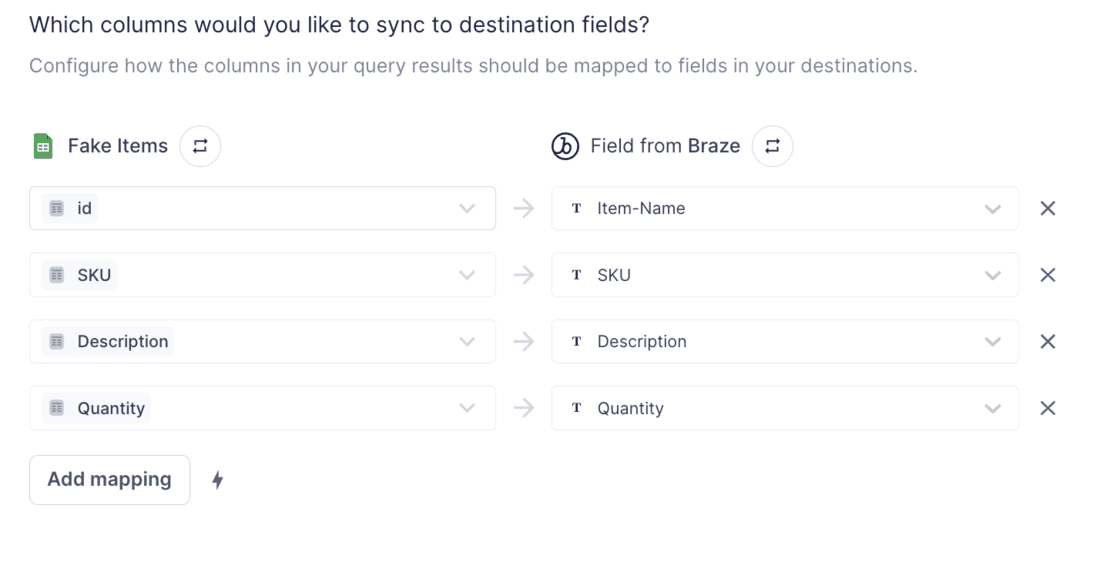Viewport: 1120px width, 562px height.
Task: Expand the Description destination field dropdown
Action: point(992,342)
